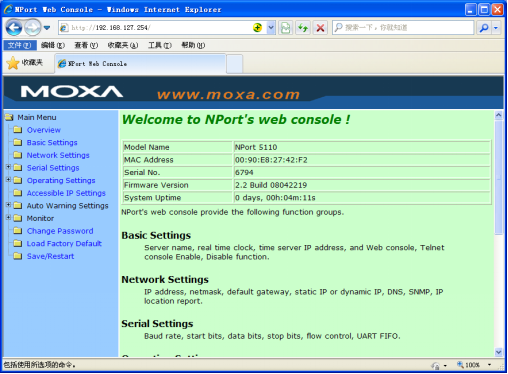508x374 pixels.
Task: Expand the Serial Settings tree node
Action: click(x=9, y=167)
